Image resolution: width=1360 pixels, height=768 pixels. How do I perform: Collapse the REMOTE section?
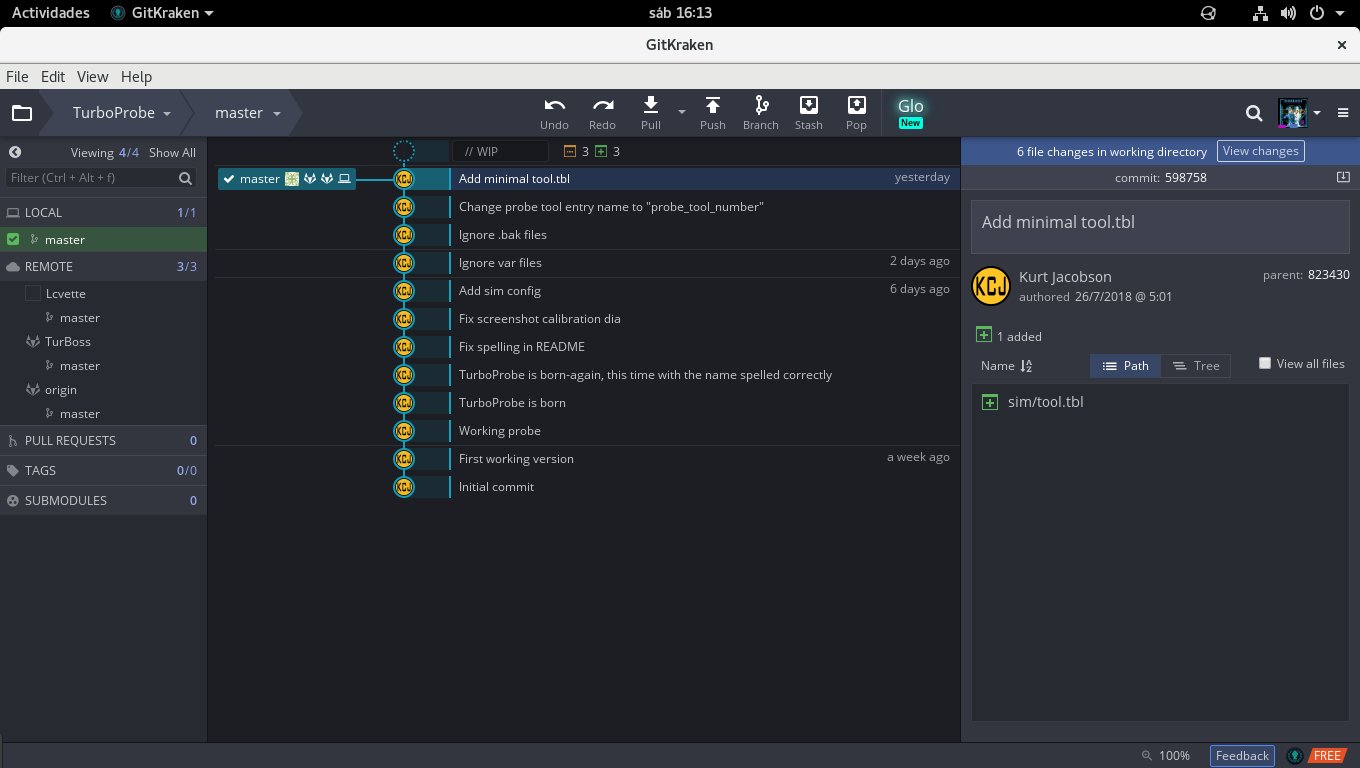pyautogui.click(x=103, y=266)
